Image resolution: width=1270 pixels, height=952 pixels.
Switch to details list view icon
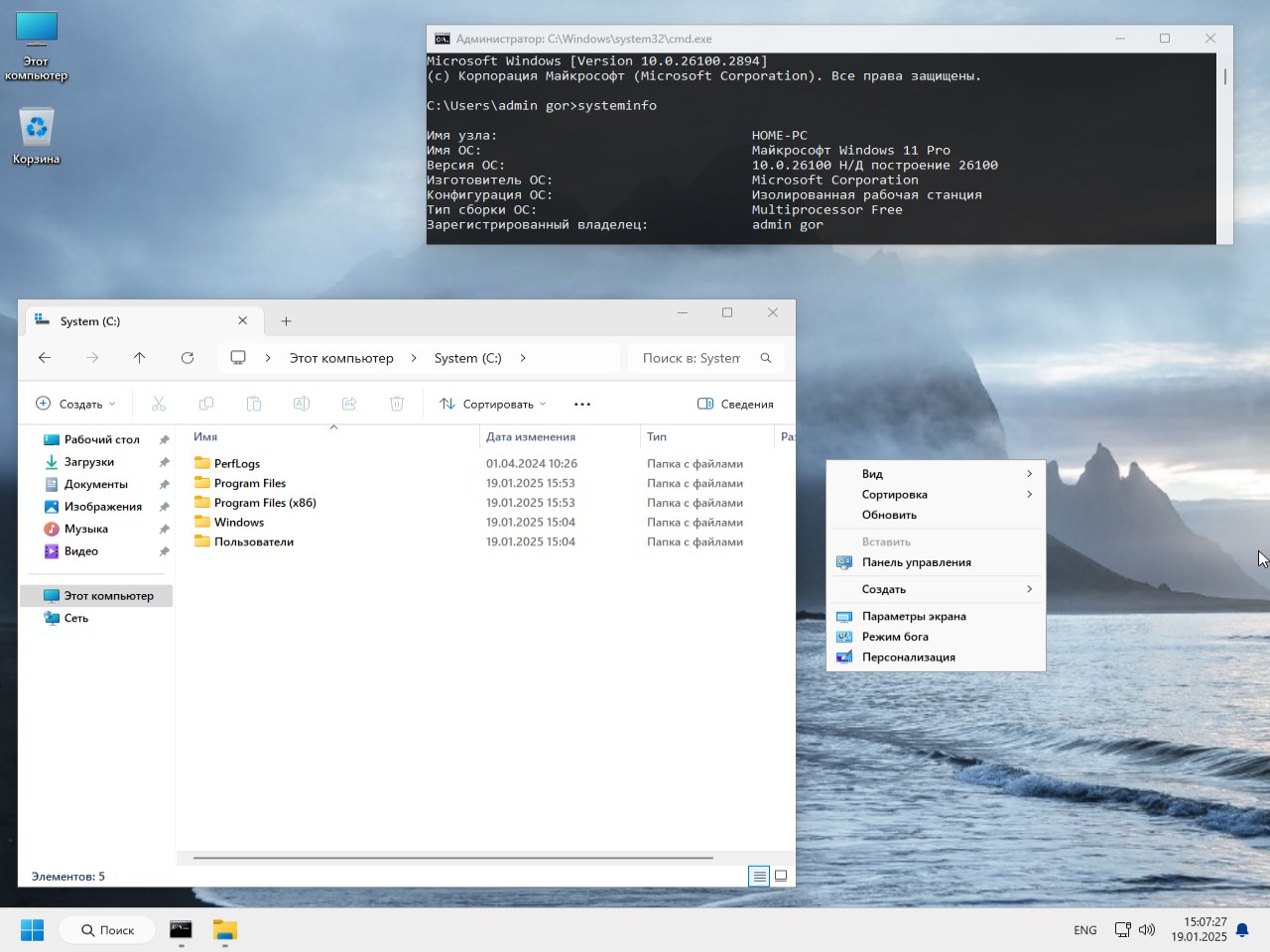759,876
